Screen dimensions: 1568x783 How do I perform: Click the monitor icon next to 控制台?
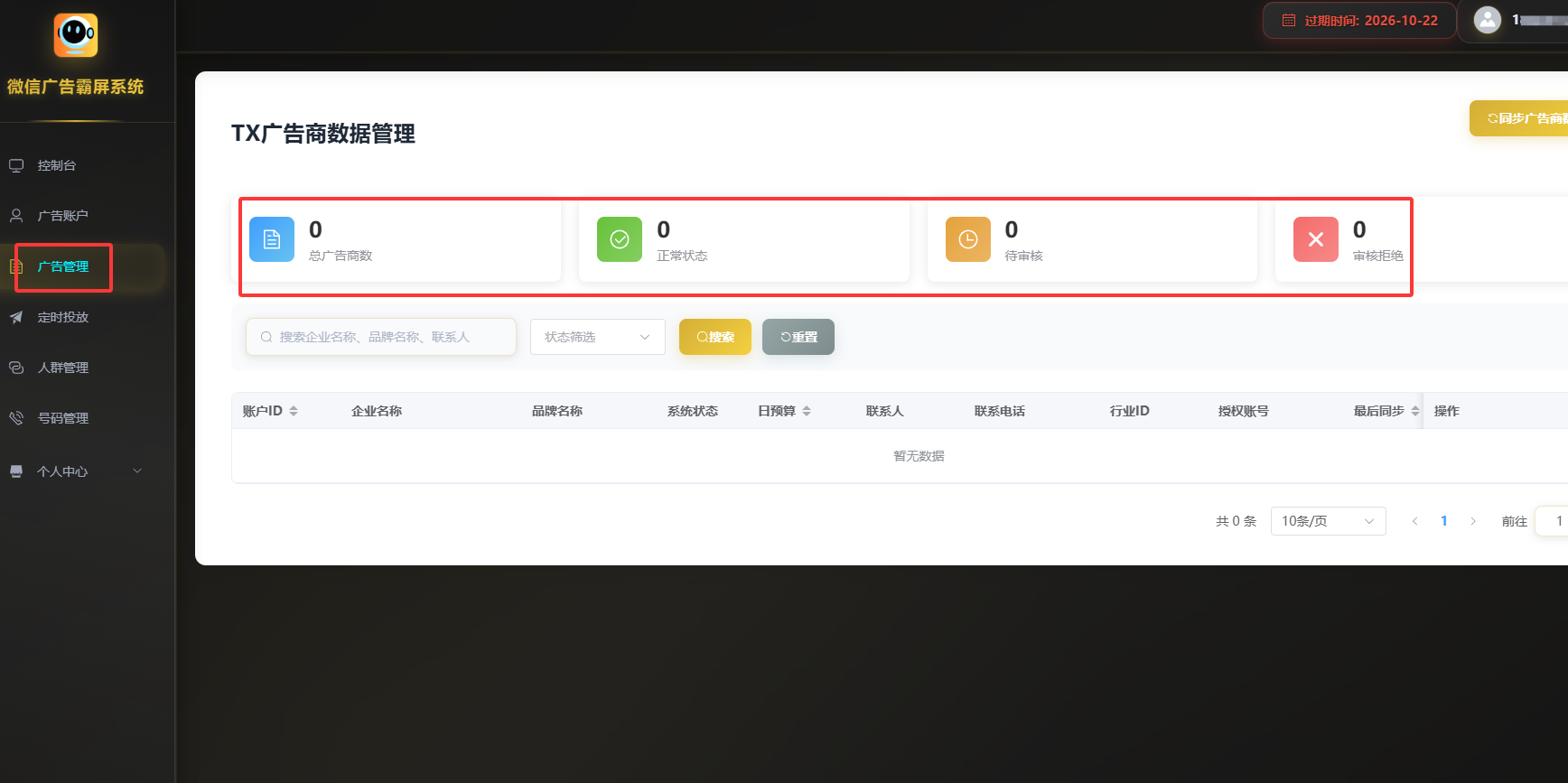(16, 165)
